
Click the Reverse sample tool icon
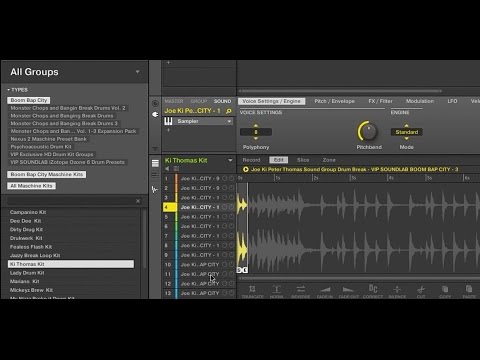click(301, 289)
